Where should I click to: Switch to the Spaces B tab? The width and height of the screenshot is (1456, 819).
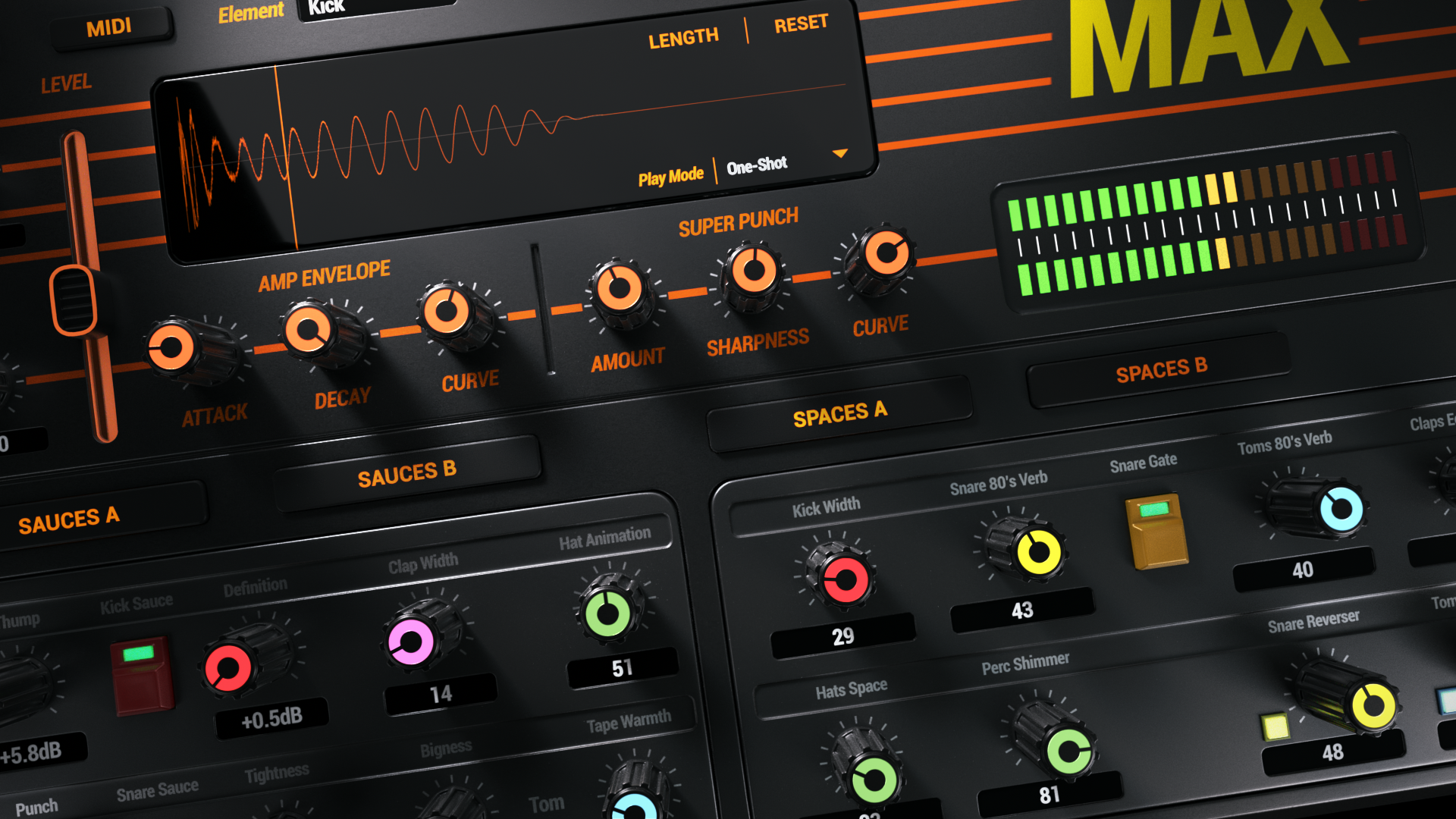click(1160, 370)
